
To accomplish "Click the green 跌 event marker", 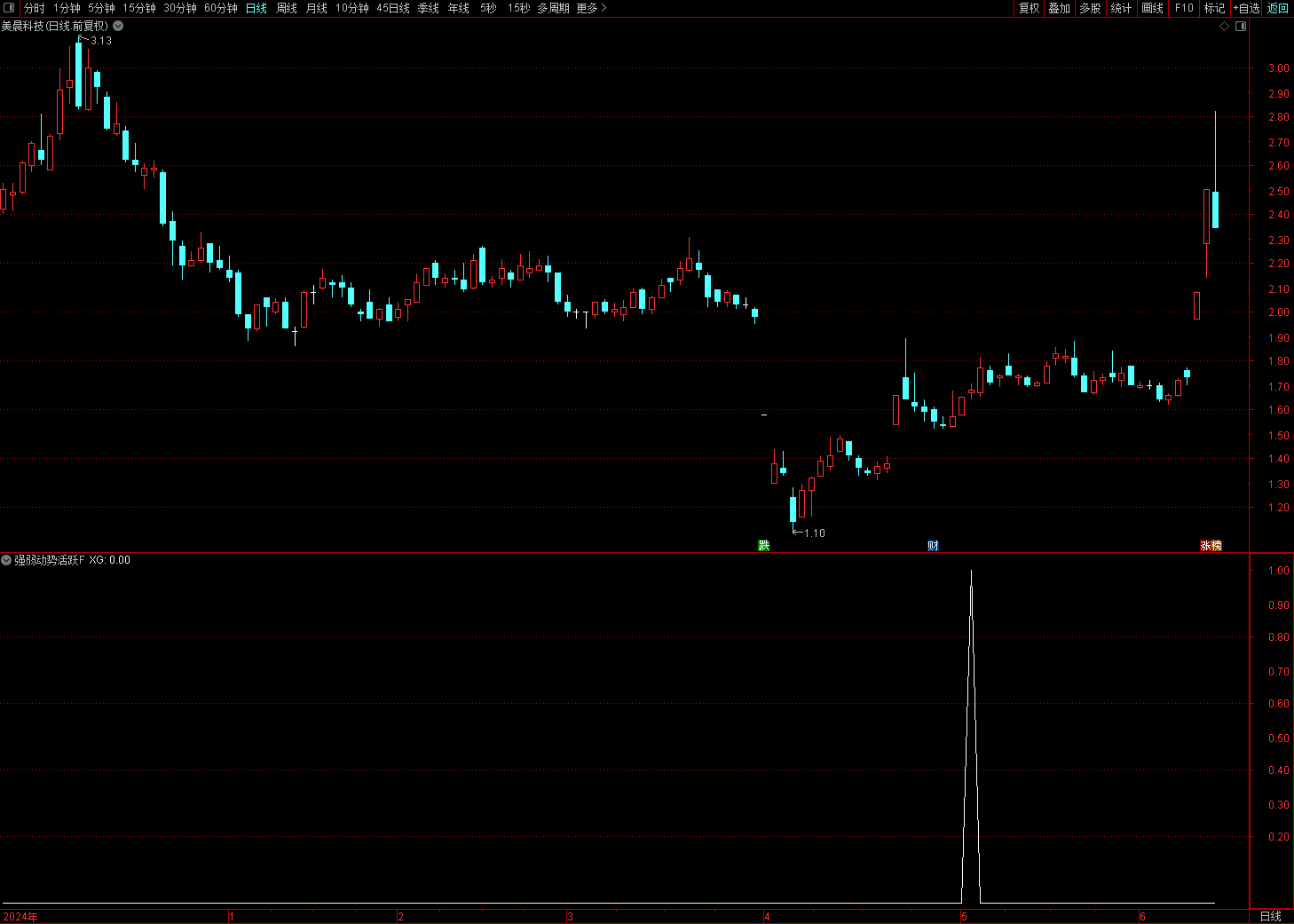I will pos(764,545).
